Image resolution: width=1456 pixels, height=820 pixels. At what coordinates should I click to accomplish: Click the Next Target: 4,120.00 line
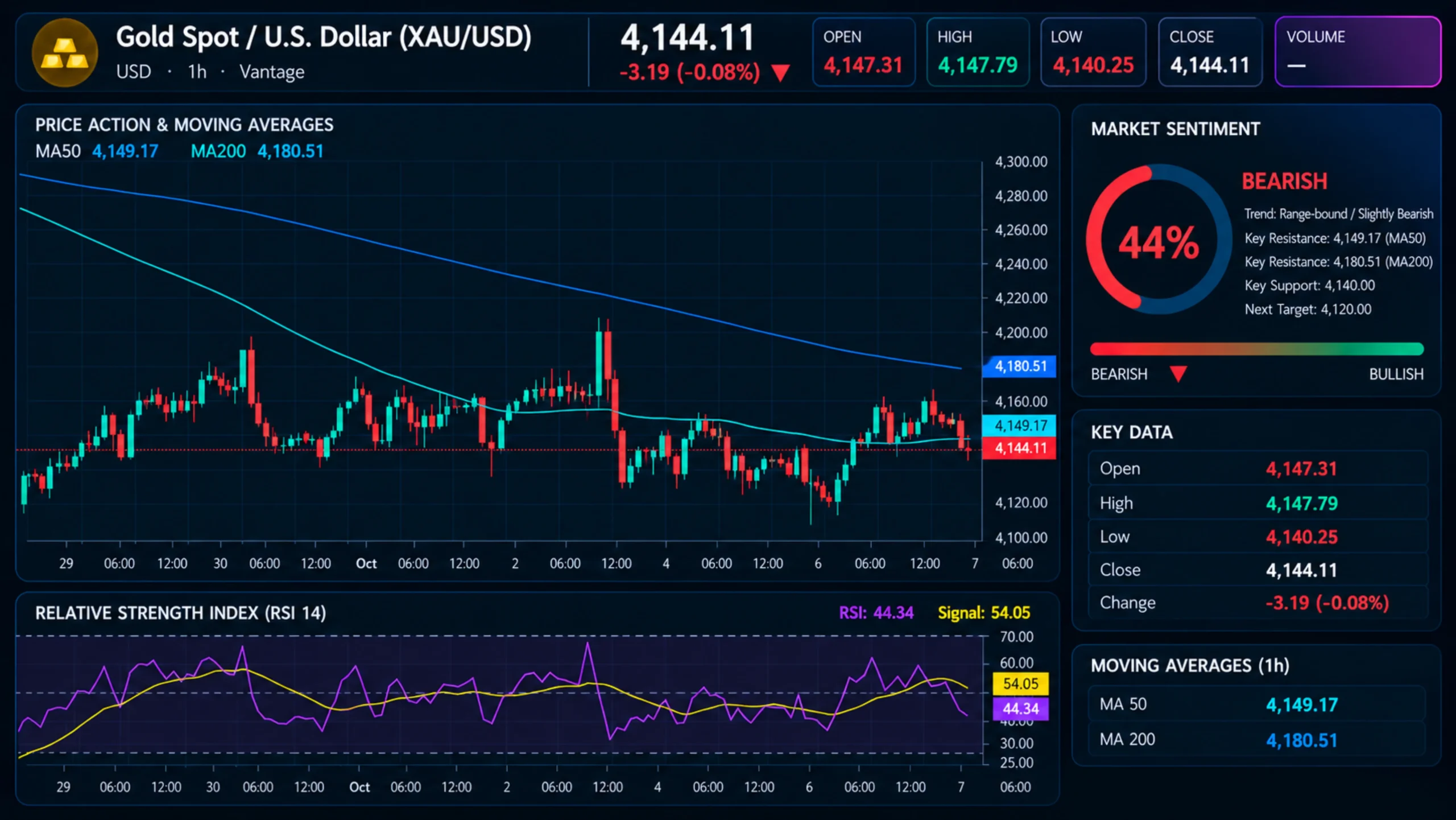click(1308, 310)
